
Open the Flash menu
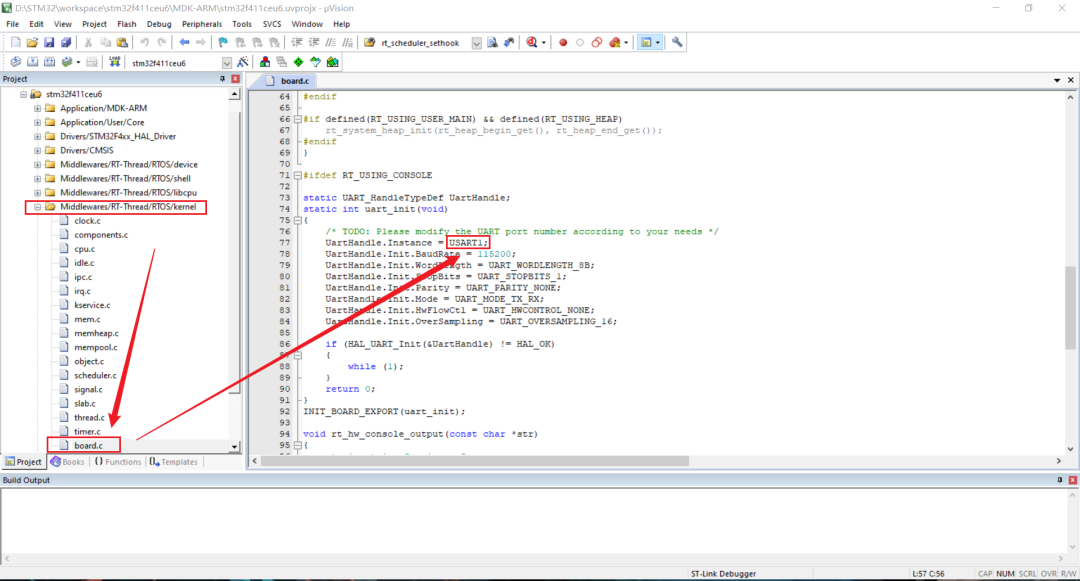126,23
